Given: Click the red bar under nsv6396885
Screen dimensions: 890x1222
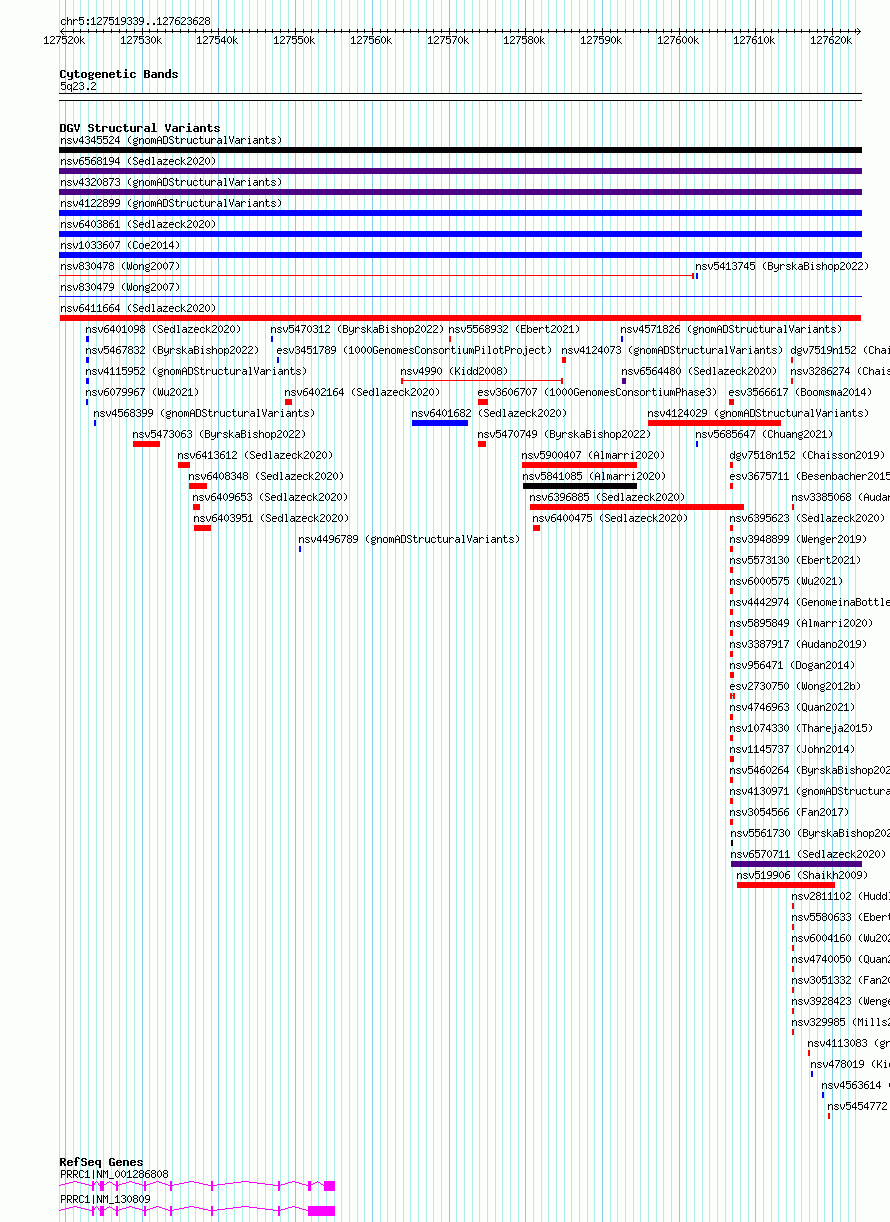Looking at the screenshot, I should [637, 507].
